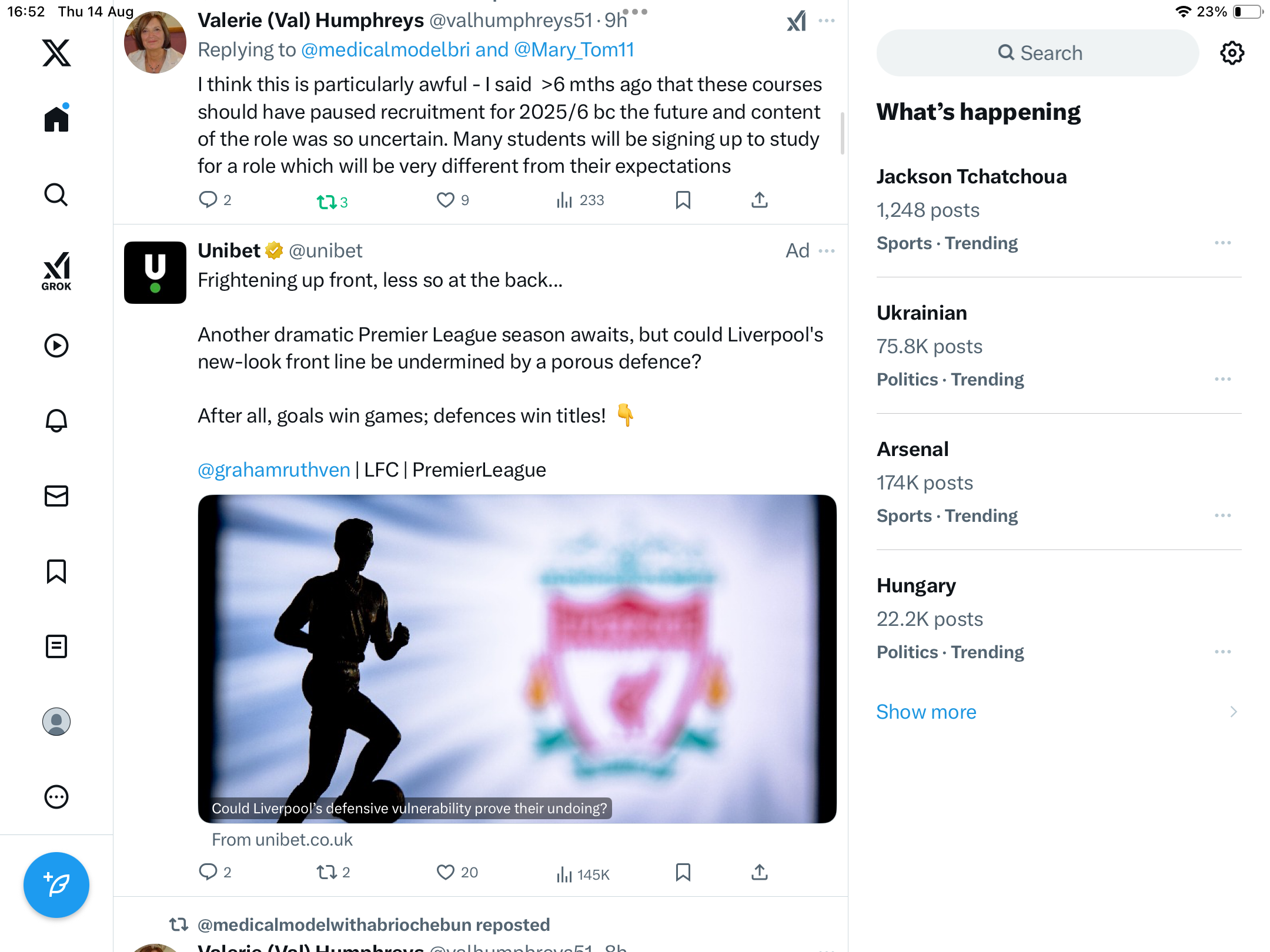The image size is (1270, 952).
Task: Toggle repost on Valerie's reply
Action: tap(326, 202)
